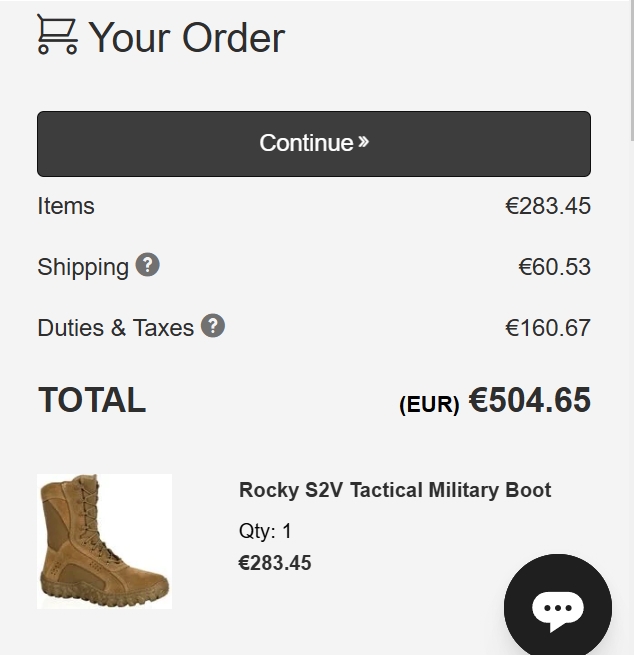Image resolution: width=634 pixels, height=655 pixels.
Task: Click the Your Order heading
Action: point(187,38)
